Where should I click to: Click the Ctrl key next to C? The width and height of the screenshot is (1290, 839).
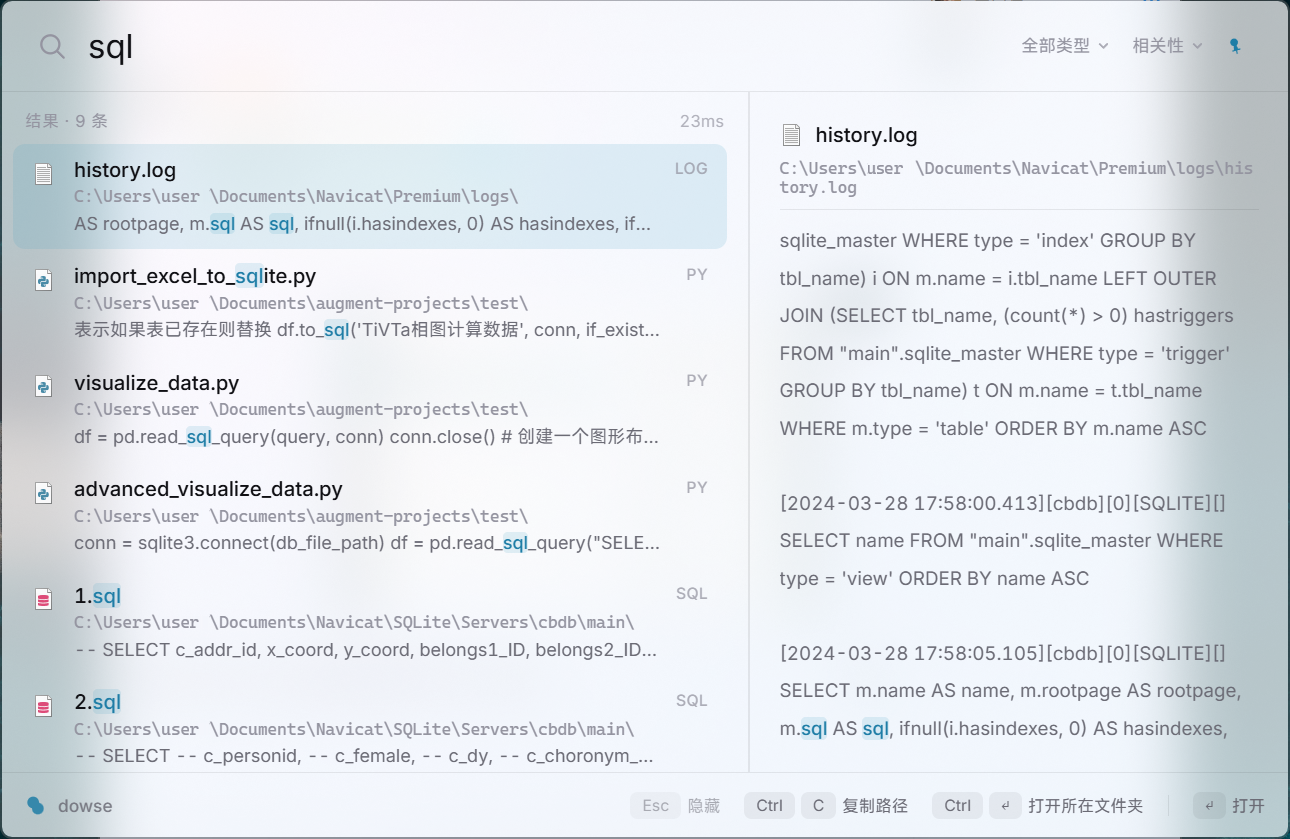pos(769,806)
